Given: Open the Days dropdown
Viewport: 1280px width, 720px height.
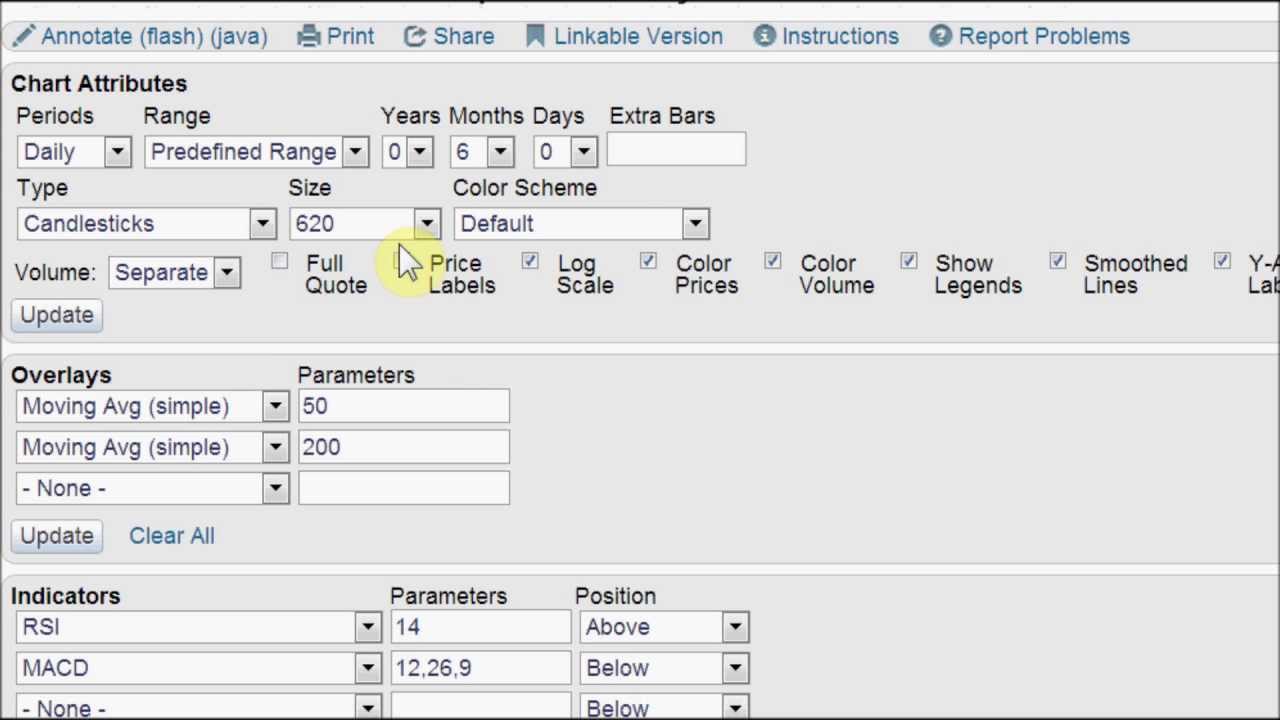Looking at the screenshot, I should (566, 152).
